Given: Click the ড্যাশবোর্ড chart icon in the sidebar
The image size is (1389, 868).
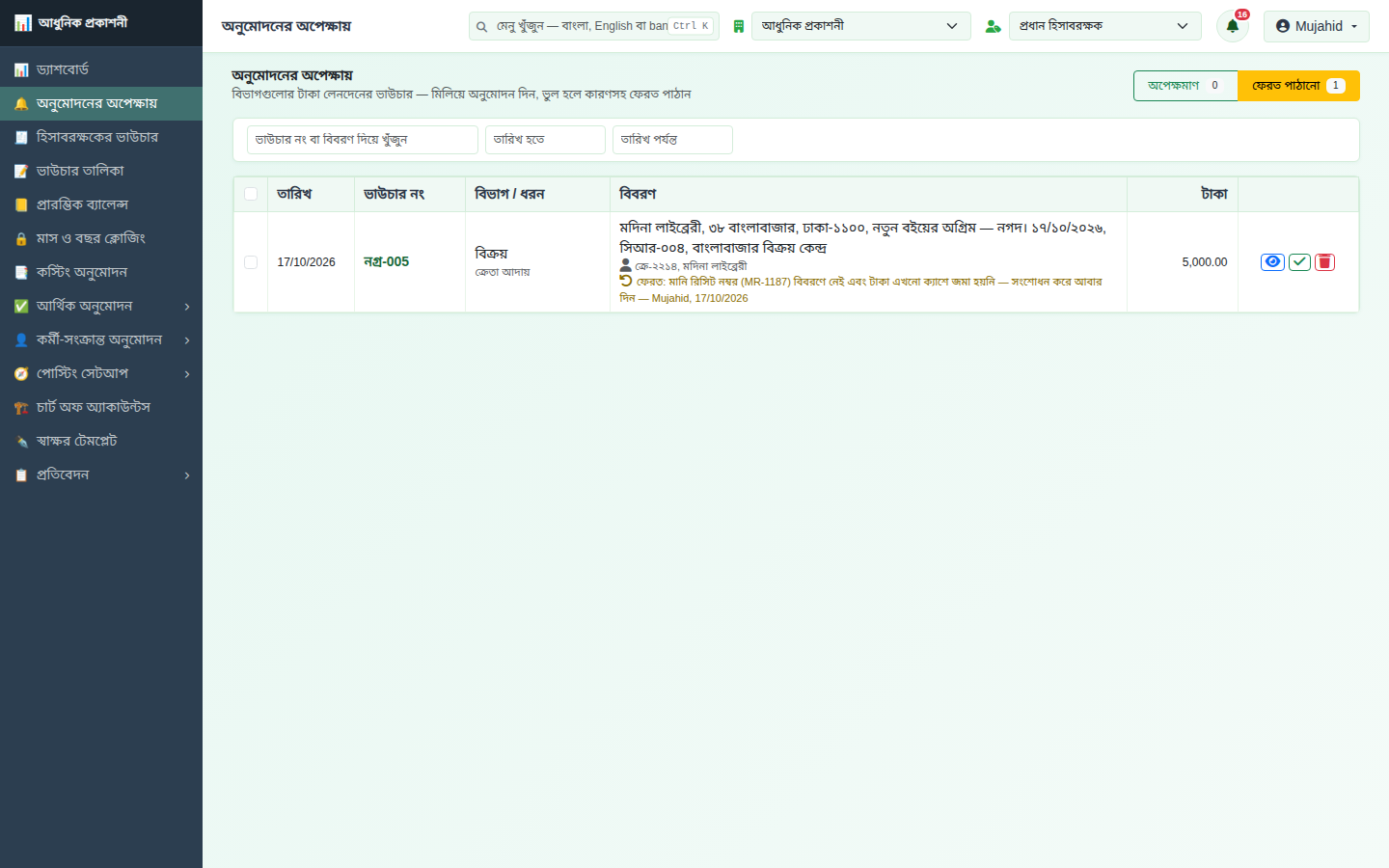Looking at the screenshot, I should (x=21, y=69).
